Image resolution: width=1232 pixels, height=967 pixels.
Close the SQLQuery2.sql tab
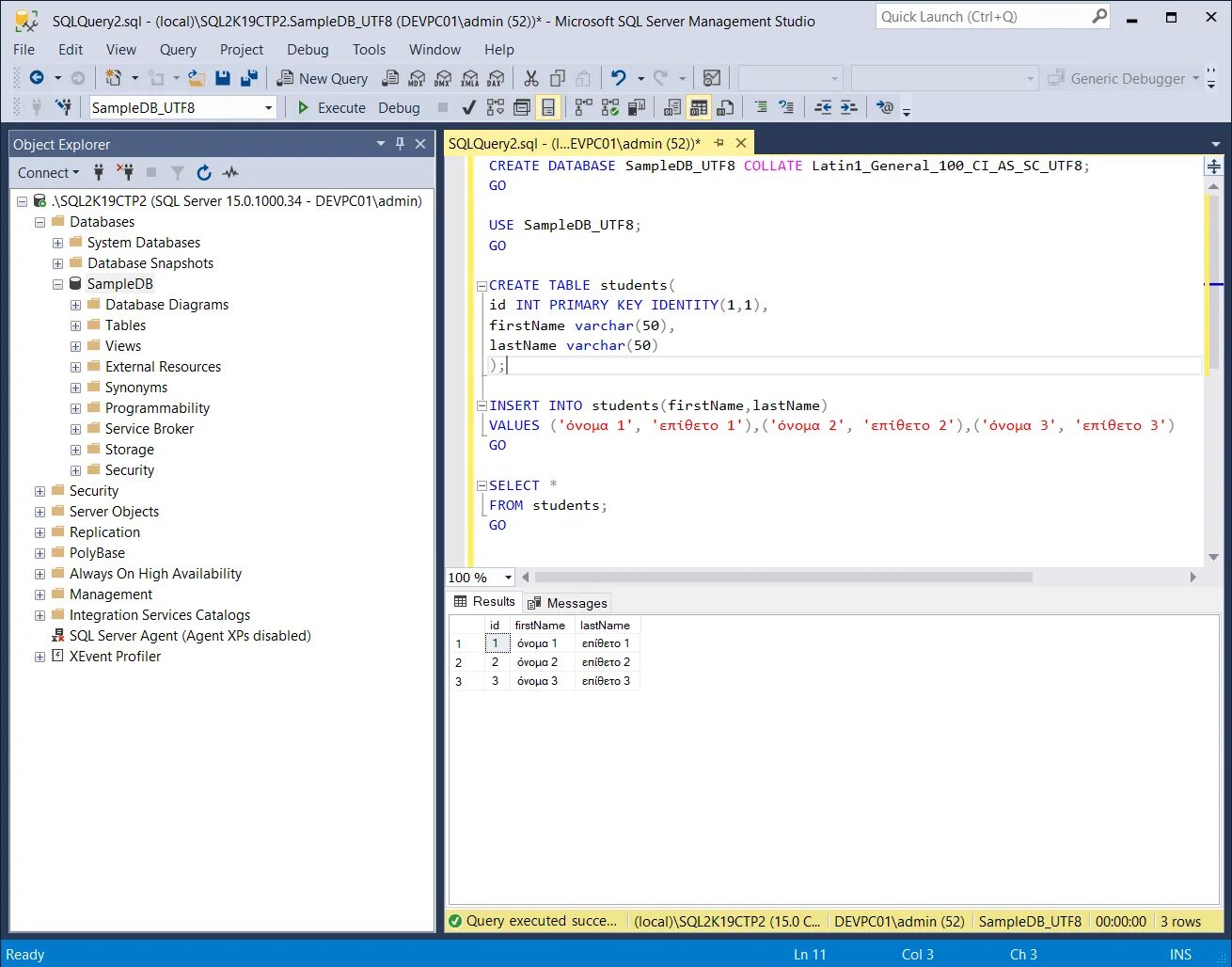point(741,143)
